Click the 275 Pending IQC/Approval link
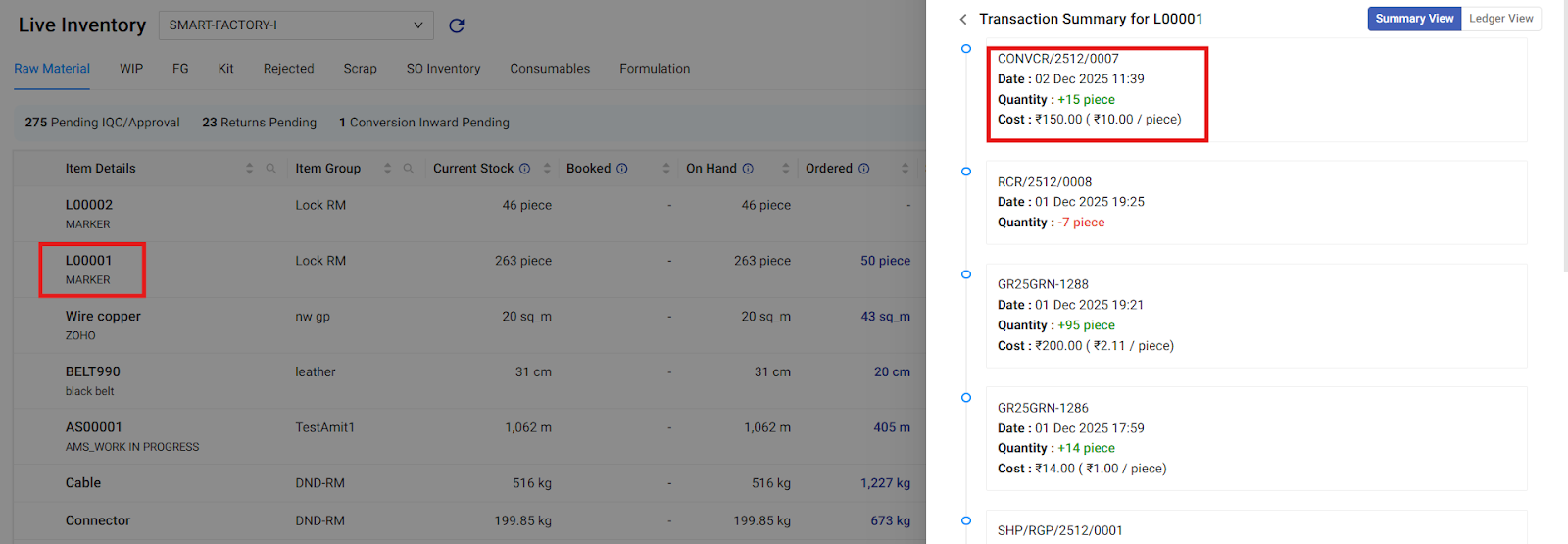1568x544 pixels. [102, 123]
